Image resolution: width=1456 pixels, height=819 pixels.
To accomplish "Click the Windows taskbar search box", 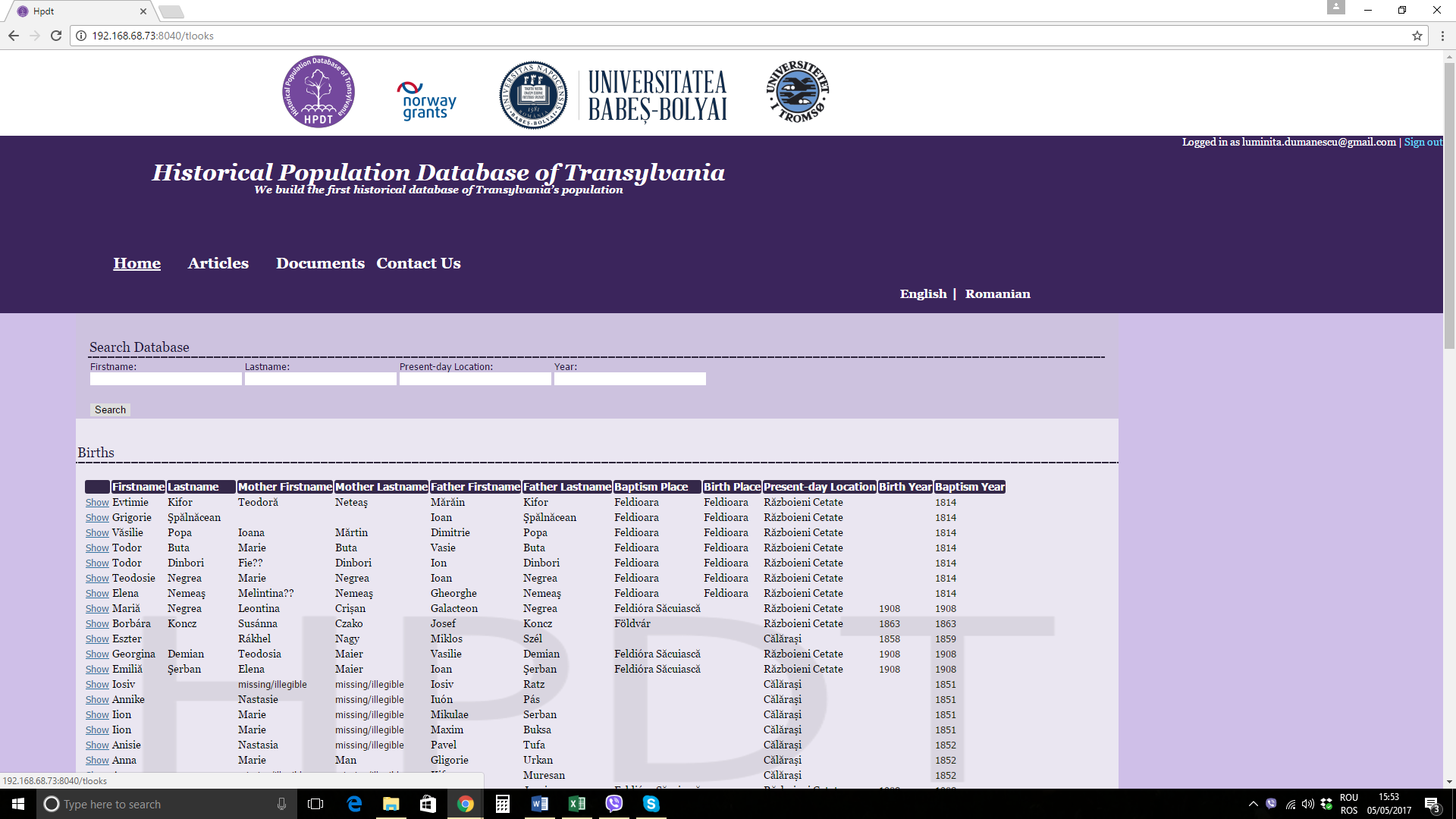I will click(167, 804).
